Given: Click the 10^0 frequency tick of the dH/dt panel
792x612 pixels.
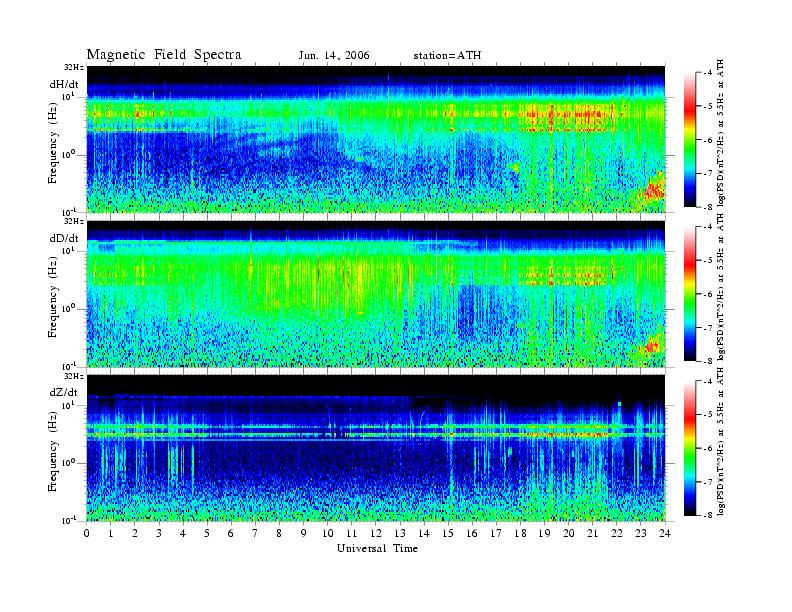Looking at the screenshot, I should click(x=68, y=154).
